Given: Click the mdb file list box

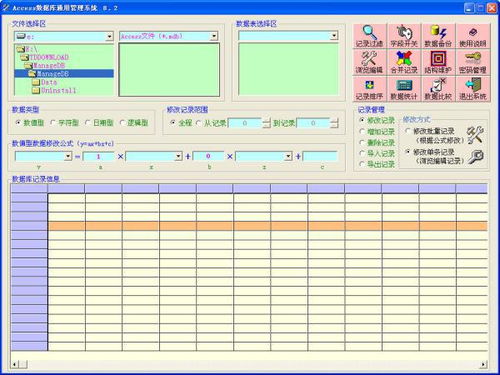Looking at the screenshot, I should [169, 70].
